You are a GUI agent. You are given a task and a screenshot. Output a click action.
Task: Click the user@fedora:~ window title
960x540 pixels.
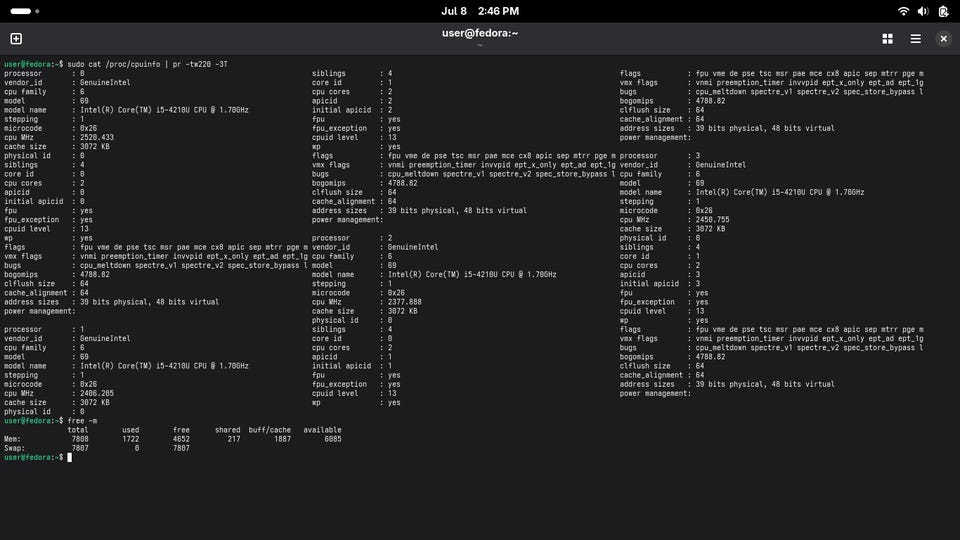coord(480,33)
